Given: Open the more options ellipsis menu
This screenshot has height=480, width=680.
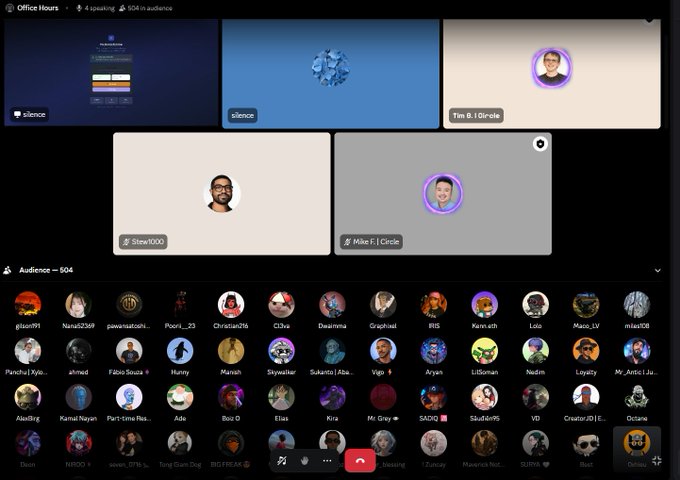Looking at the screenshot, I should (327, 460).
